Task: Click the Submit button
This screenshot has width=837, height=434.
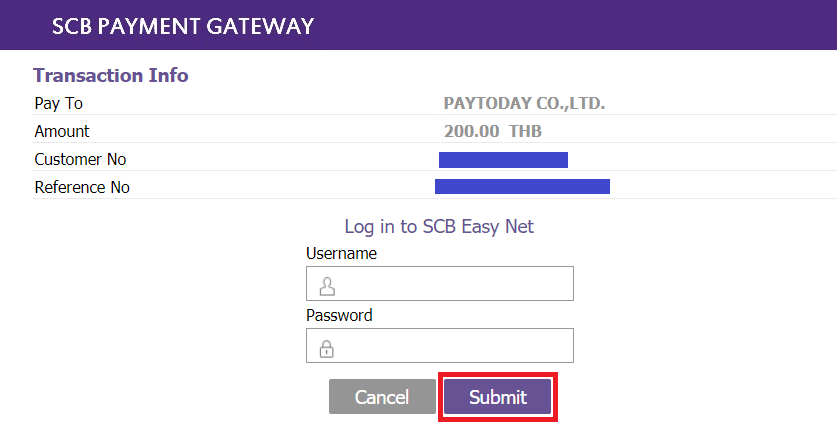Action: 498,397
